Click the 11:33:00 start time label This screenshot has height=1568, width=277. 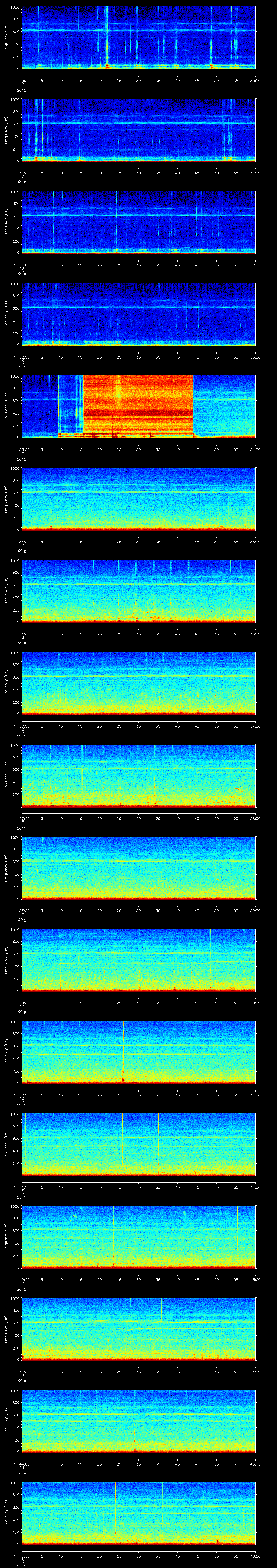[x=21, y=449]
